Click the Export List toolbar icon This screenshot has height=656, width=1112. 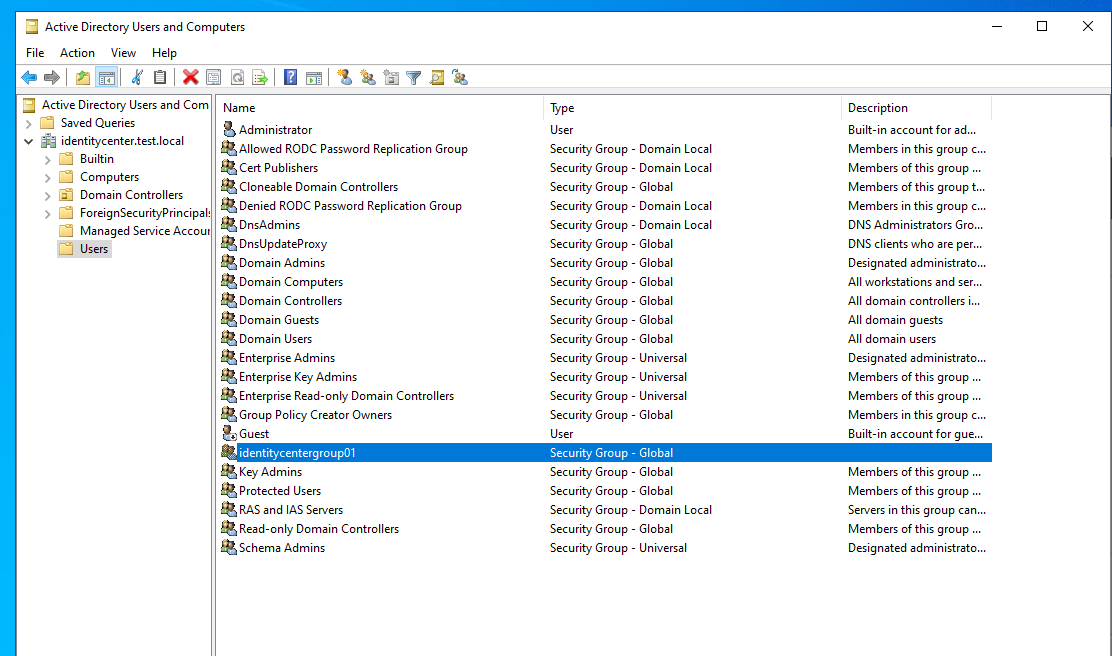click(260, 77)
